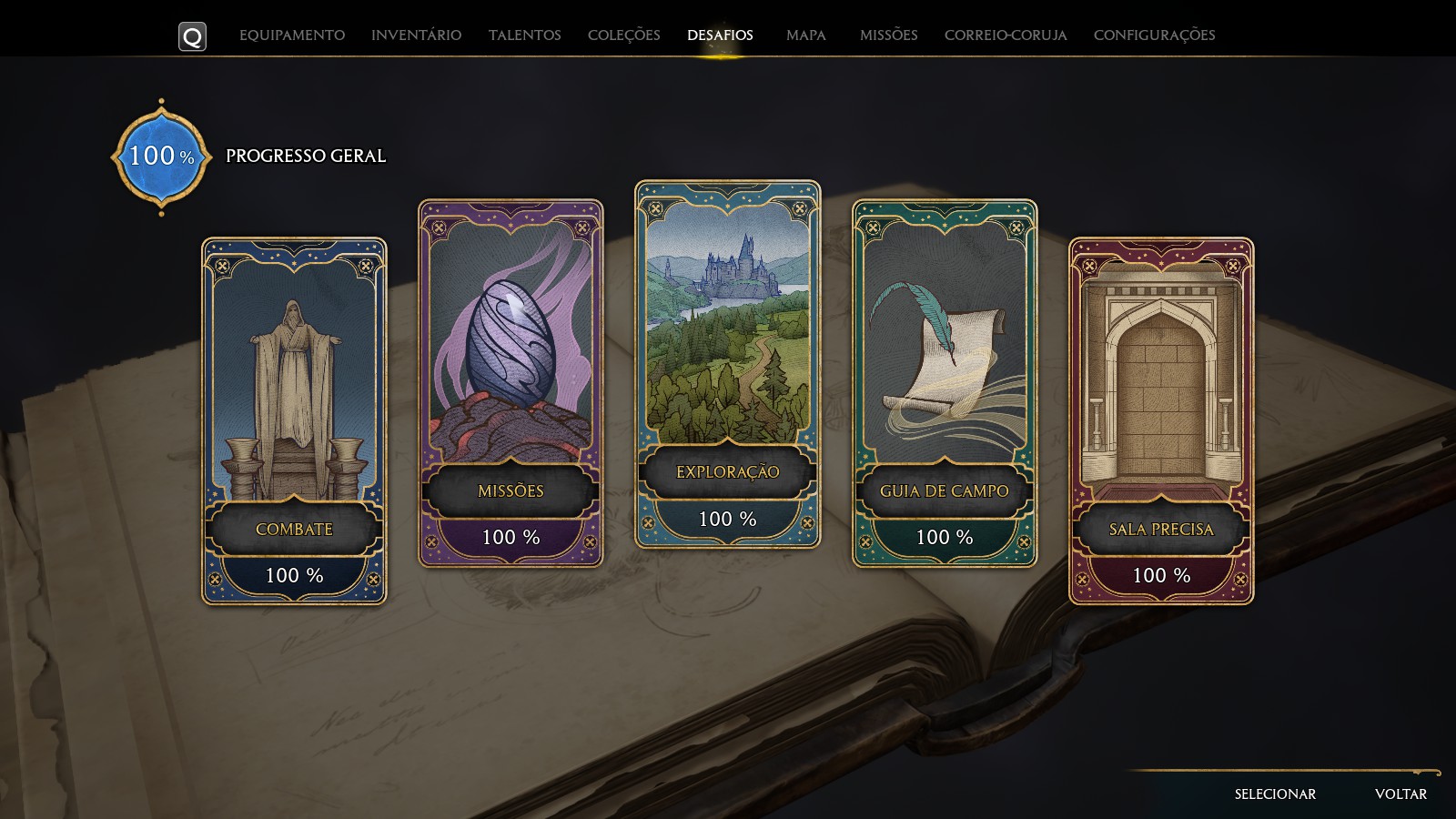1456x819 pixels.
Task: Switch to the Missões menu tab
Action: pyautogui.click(x=888, y=35)
